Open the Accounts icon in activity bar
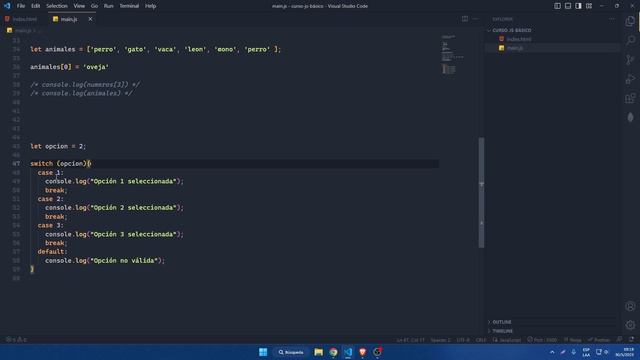The height and width of the screenshot is (360, 640). pos(630,306)
